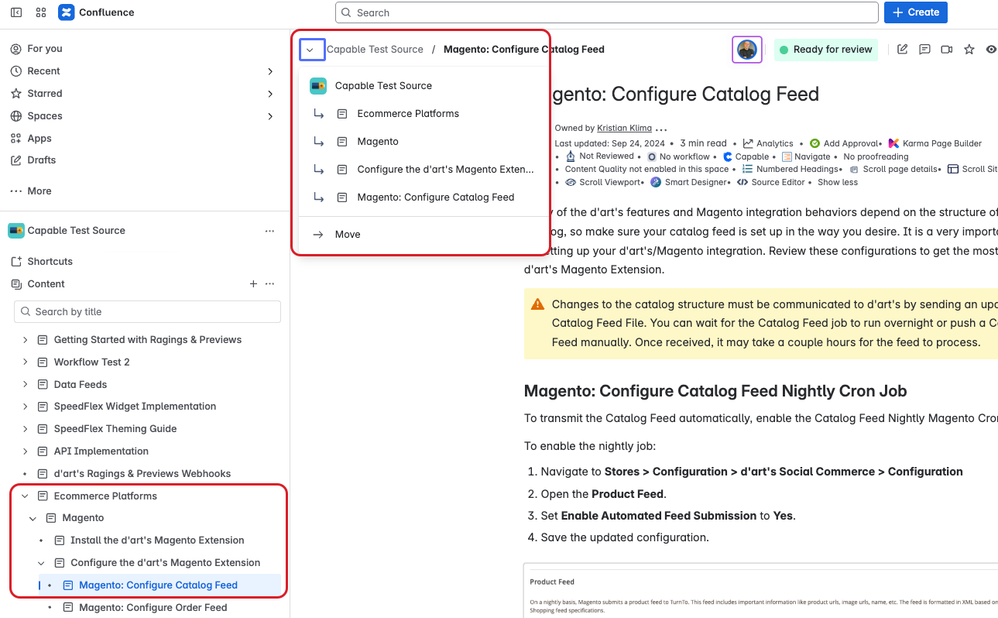The height and width of the screenshot is (618, 998).
Task: Click the user avatar in page header
Action: [x=747, y=50]
